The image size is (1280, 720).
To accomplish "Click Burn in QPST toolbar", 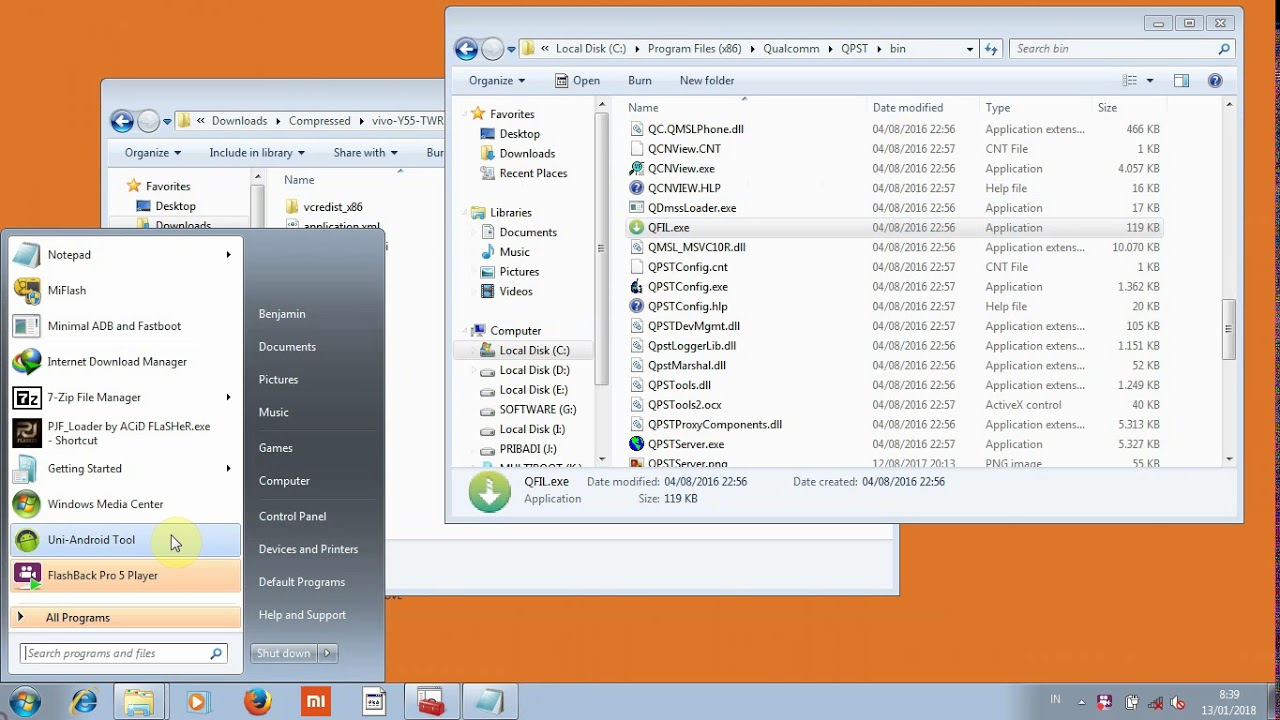I will pos(640,81).
